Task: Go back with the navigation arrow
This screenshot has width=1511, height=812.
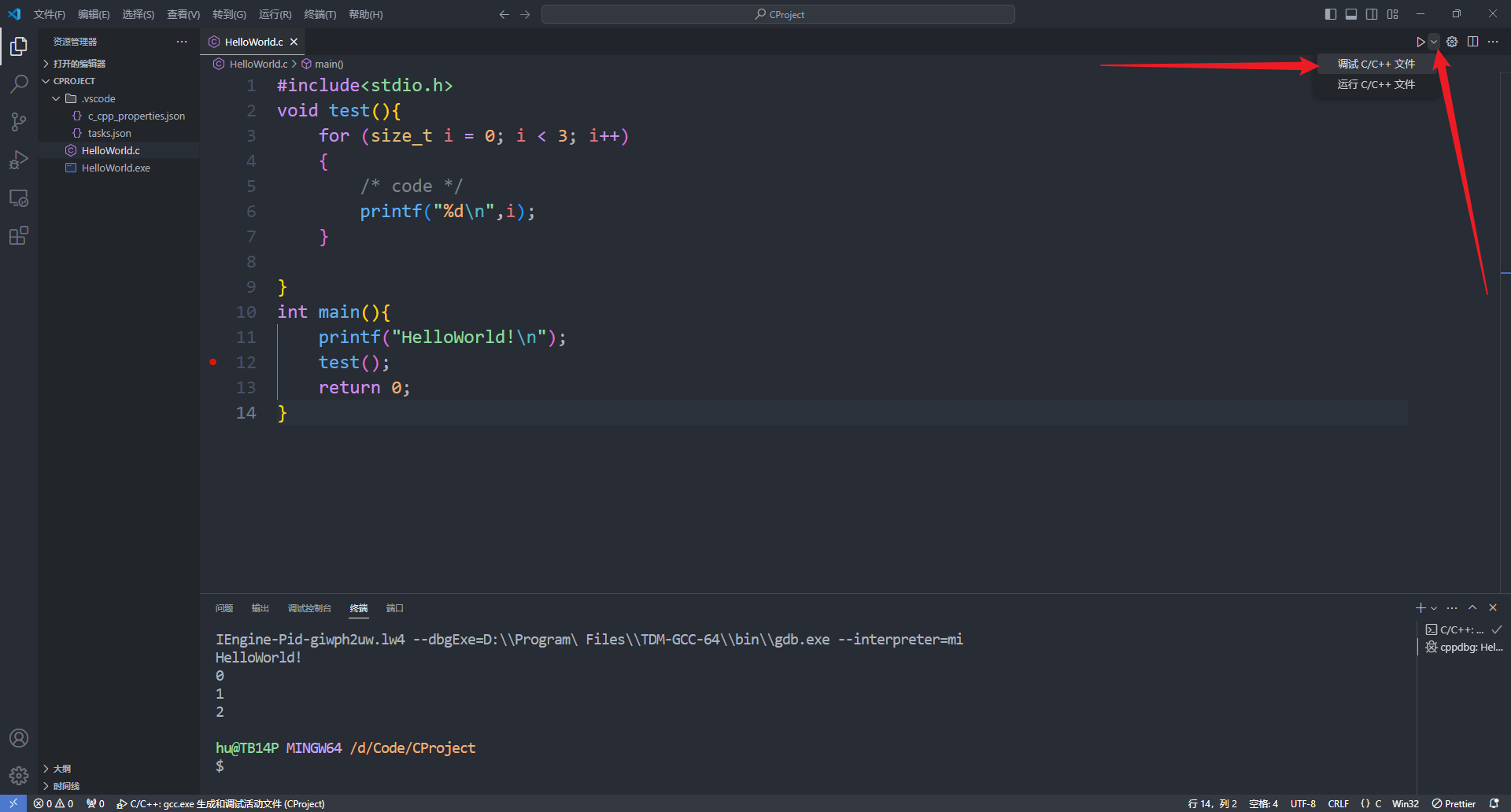Action: point(504,14)
